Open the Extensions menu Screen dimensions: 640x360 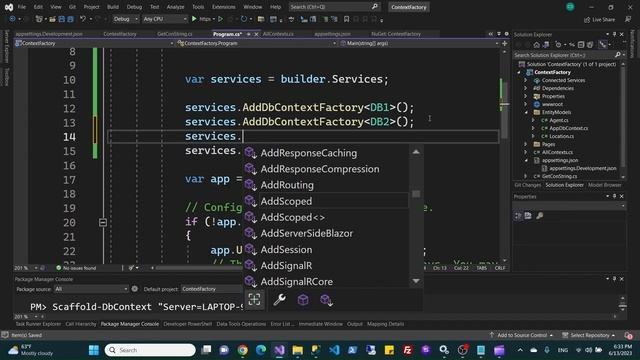pyautogui.click(x=224, y=7)
